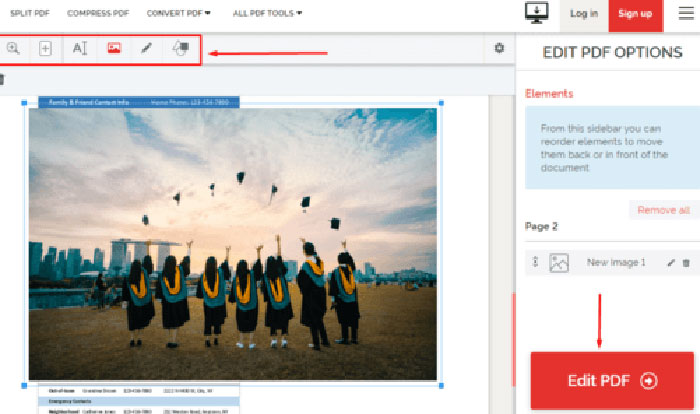The height and width of the screenshot is (414, 700).
Task: Open the settings gear icon
Action: pos(500,48)
